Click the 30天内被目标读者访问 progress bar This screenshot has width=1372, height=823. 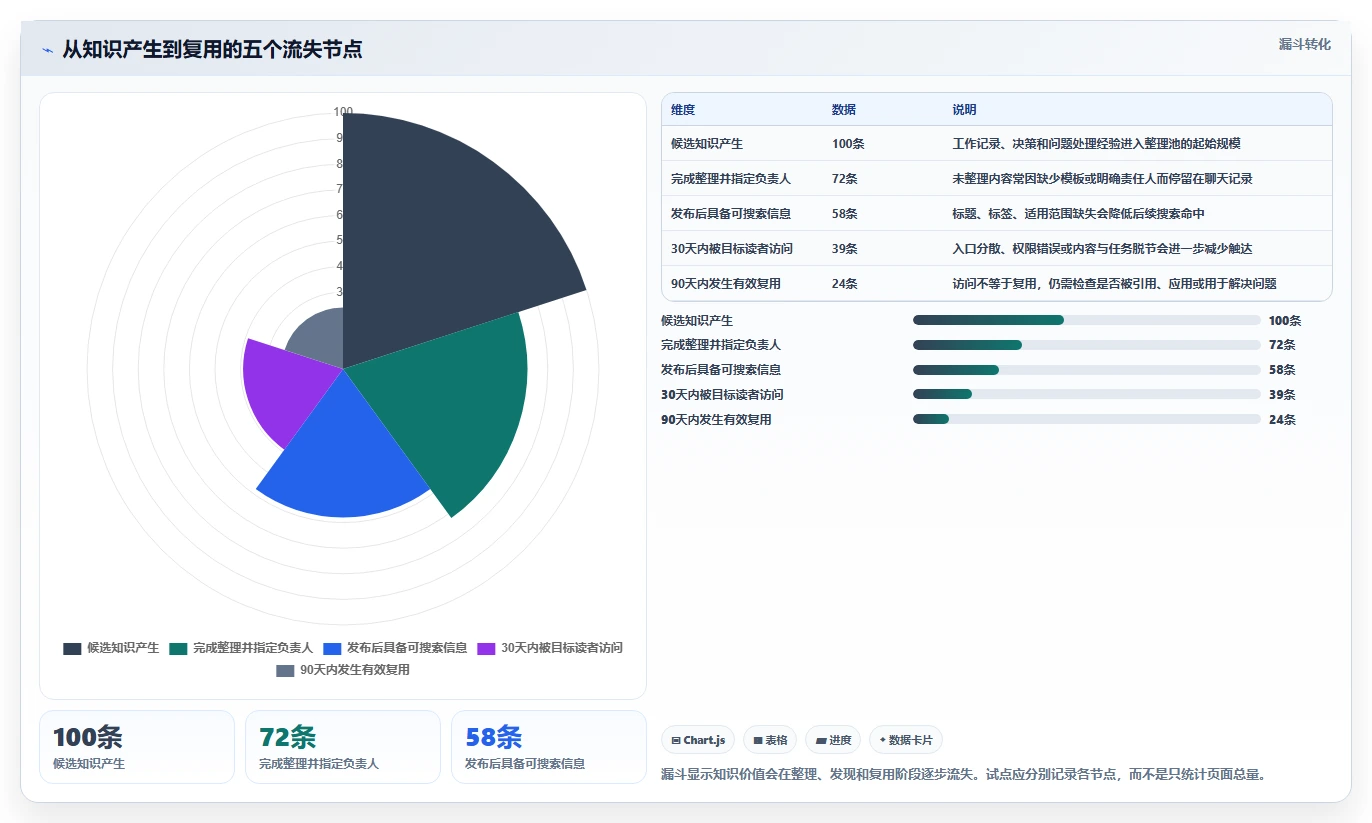pos(1086,395)
